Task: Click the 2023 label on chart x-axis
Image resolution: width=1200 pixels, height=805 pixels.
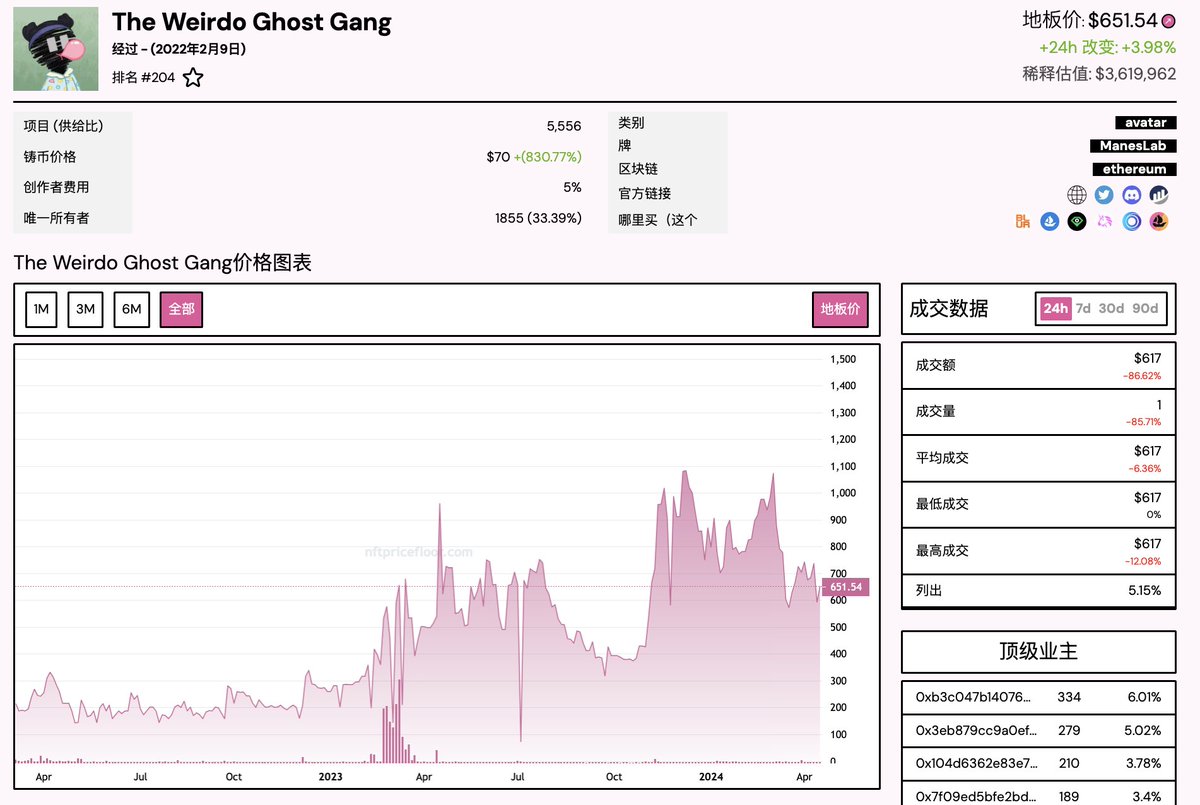Action: [331, 776]
